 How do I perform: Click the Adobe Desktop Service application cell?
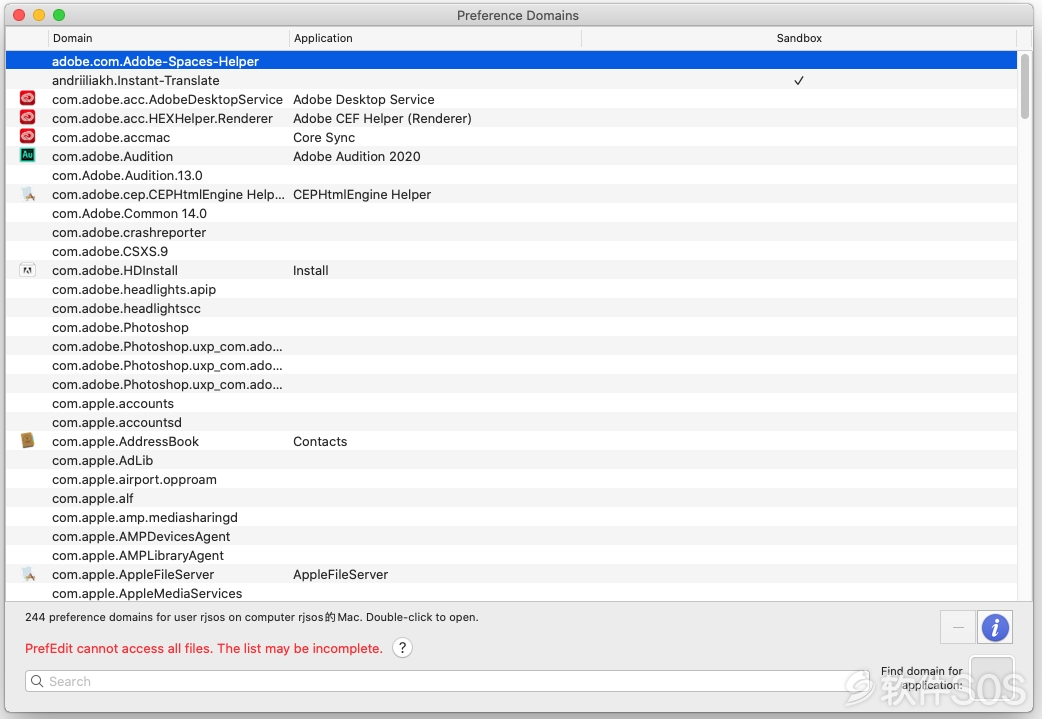tap(364, 99)
